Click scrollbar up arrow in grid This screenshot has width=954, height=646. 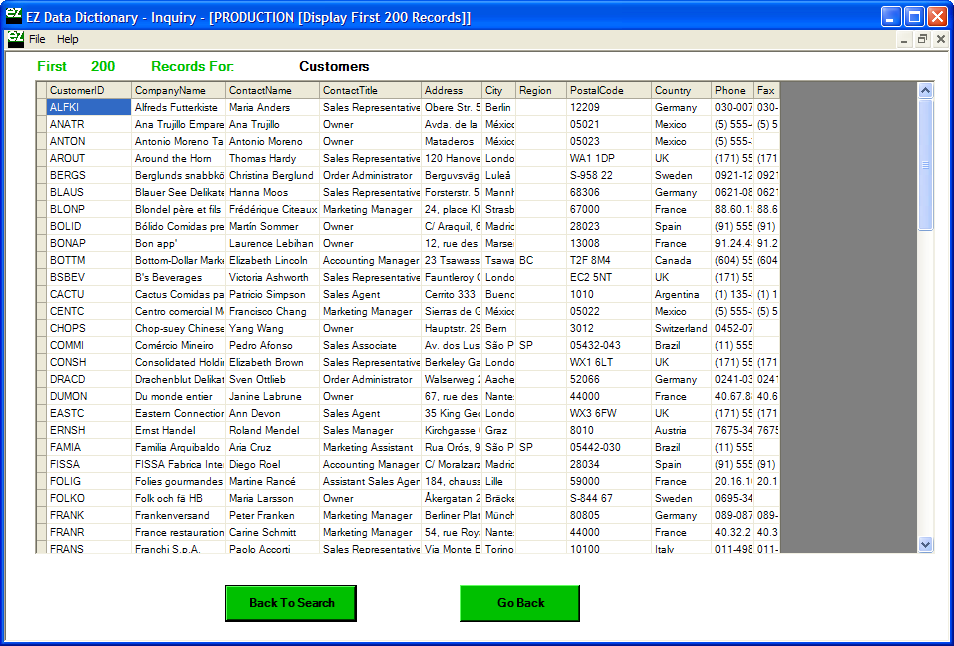pyautogui.click(x=925, y=91)
